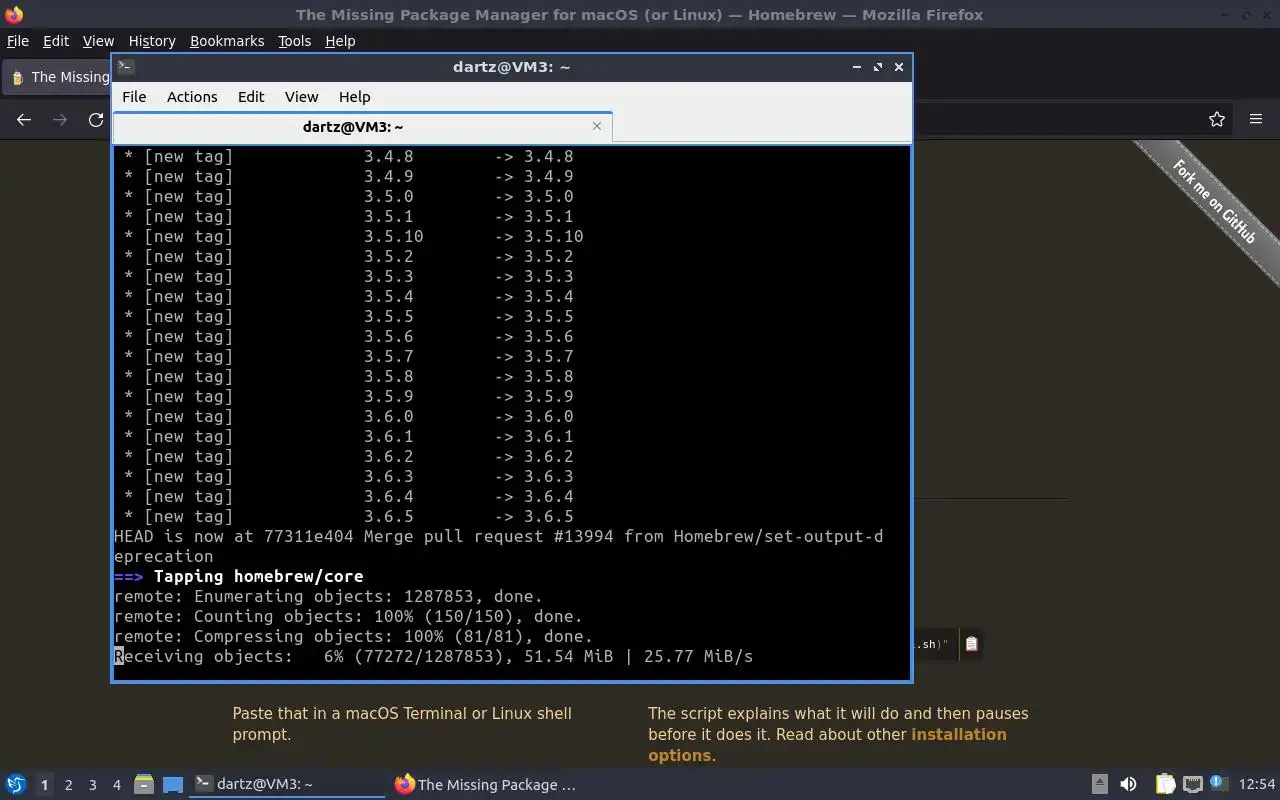
Task: Open Firefox Bookmarks menu
Action: pos(227,41)
